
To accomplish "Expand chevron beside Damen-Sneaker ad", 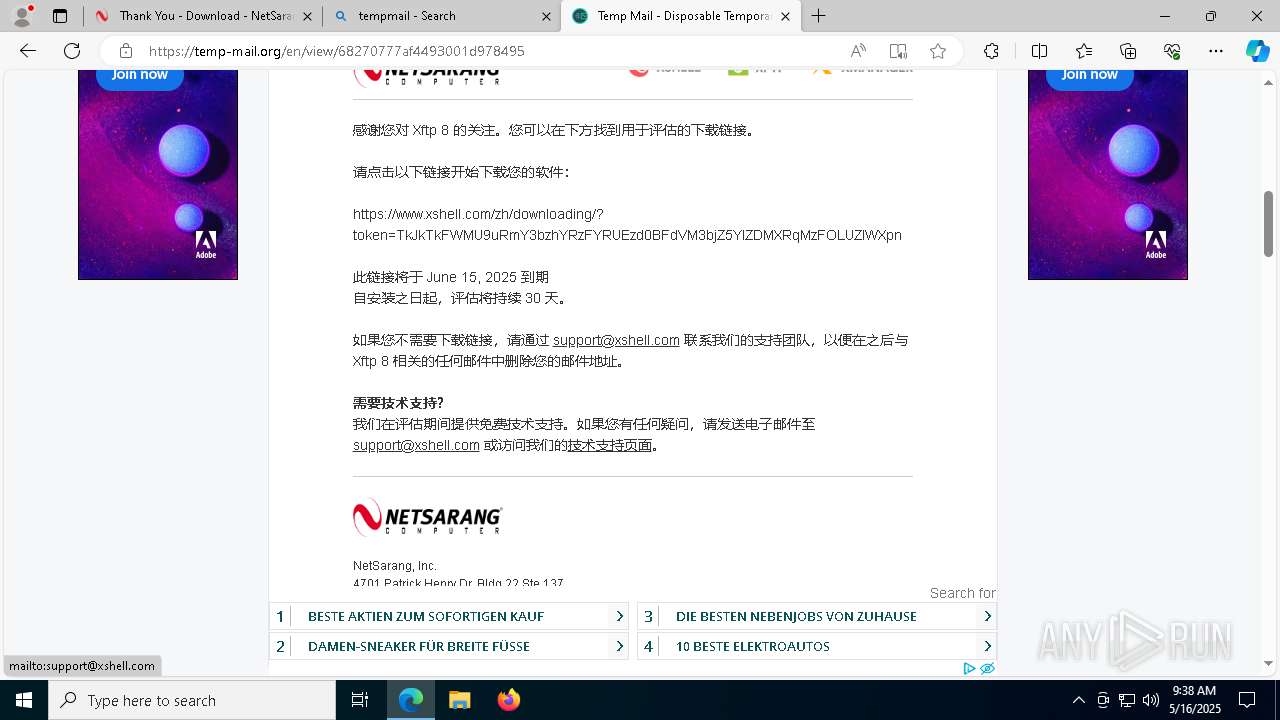I will tap(619, 646).
